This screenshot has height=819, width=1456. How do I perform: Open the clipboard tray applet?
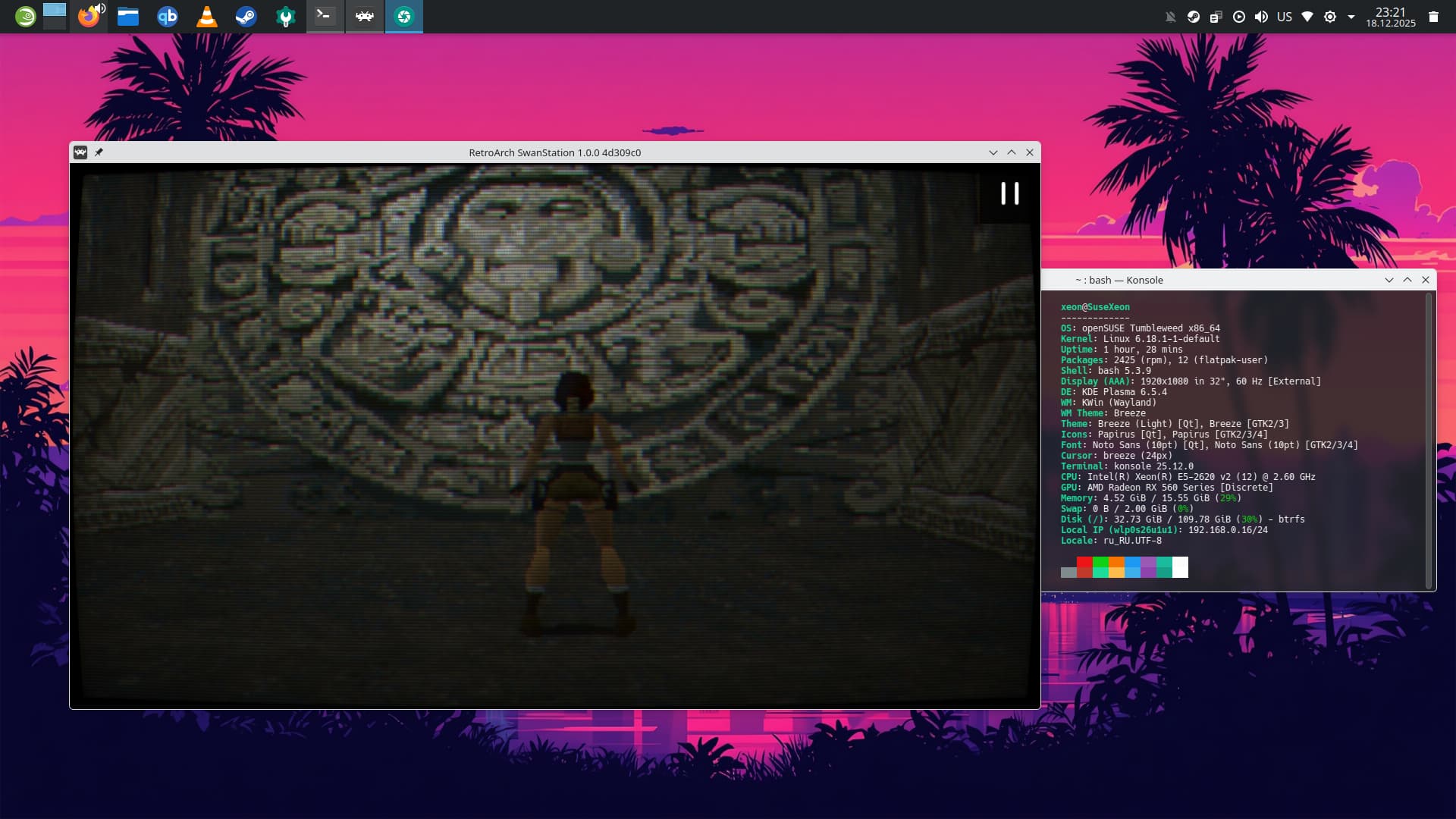click(1216, 17)
